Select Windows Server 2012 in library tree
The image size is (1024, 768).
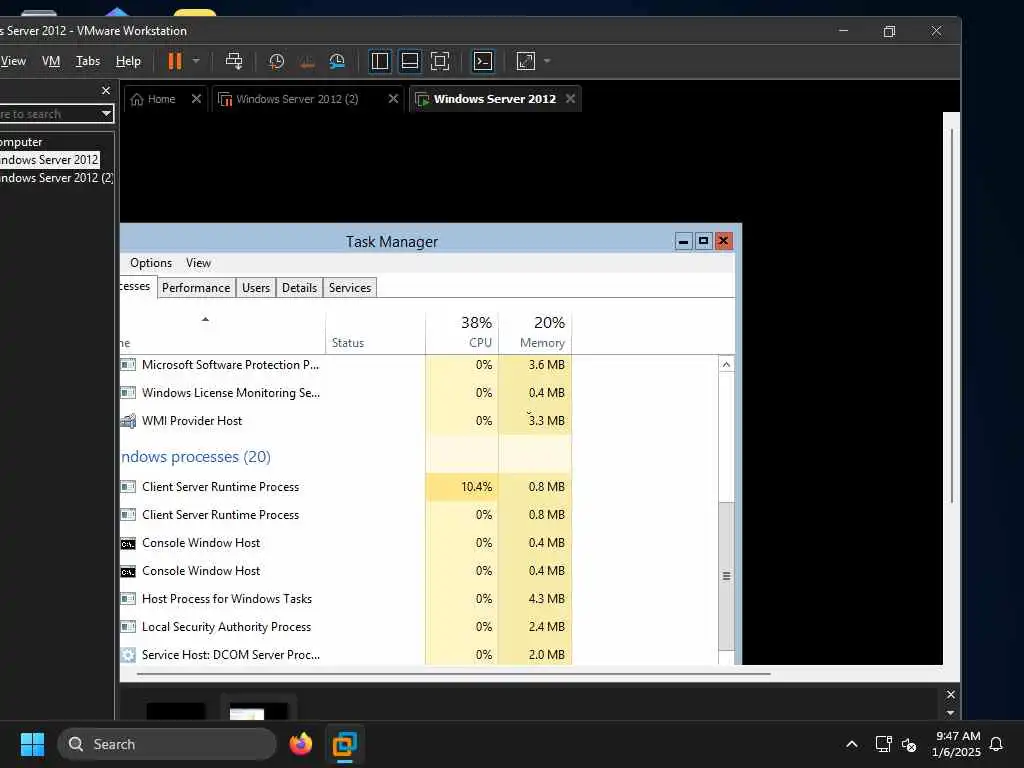(x=50, y=160)
